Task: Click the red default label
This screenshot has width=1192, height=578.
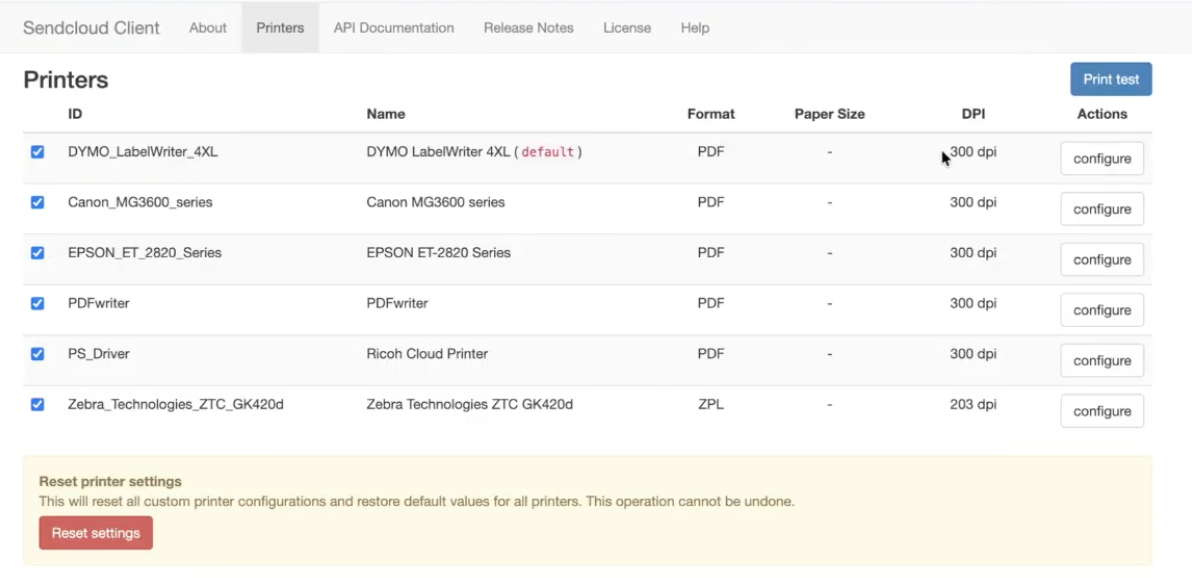Action: tap(547, 152)
